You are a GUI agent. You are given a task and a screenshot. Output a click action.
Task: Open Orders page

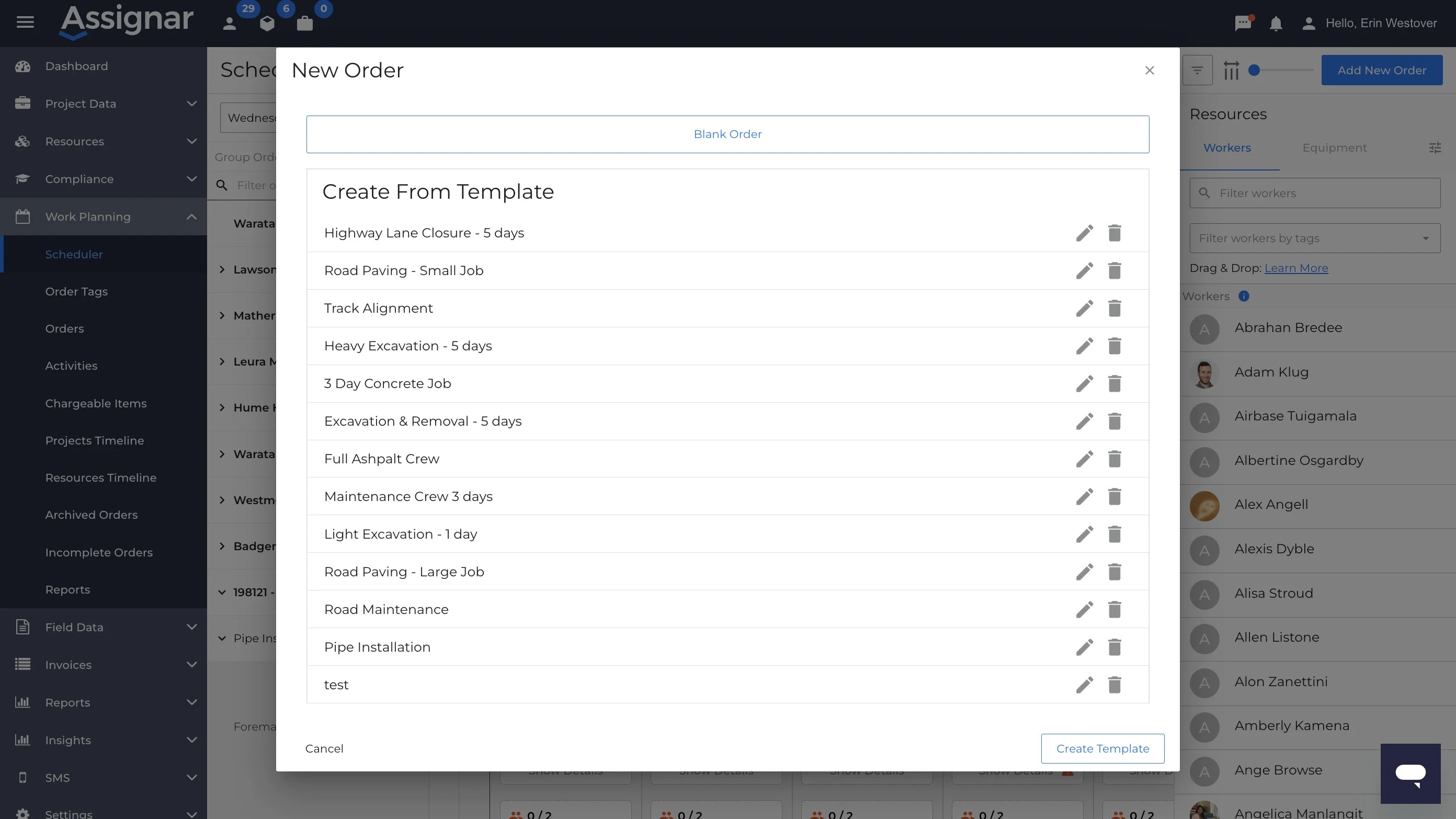[64, 328]
